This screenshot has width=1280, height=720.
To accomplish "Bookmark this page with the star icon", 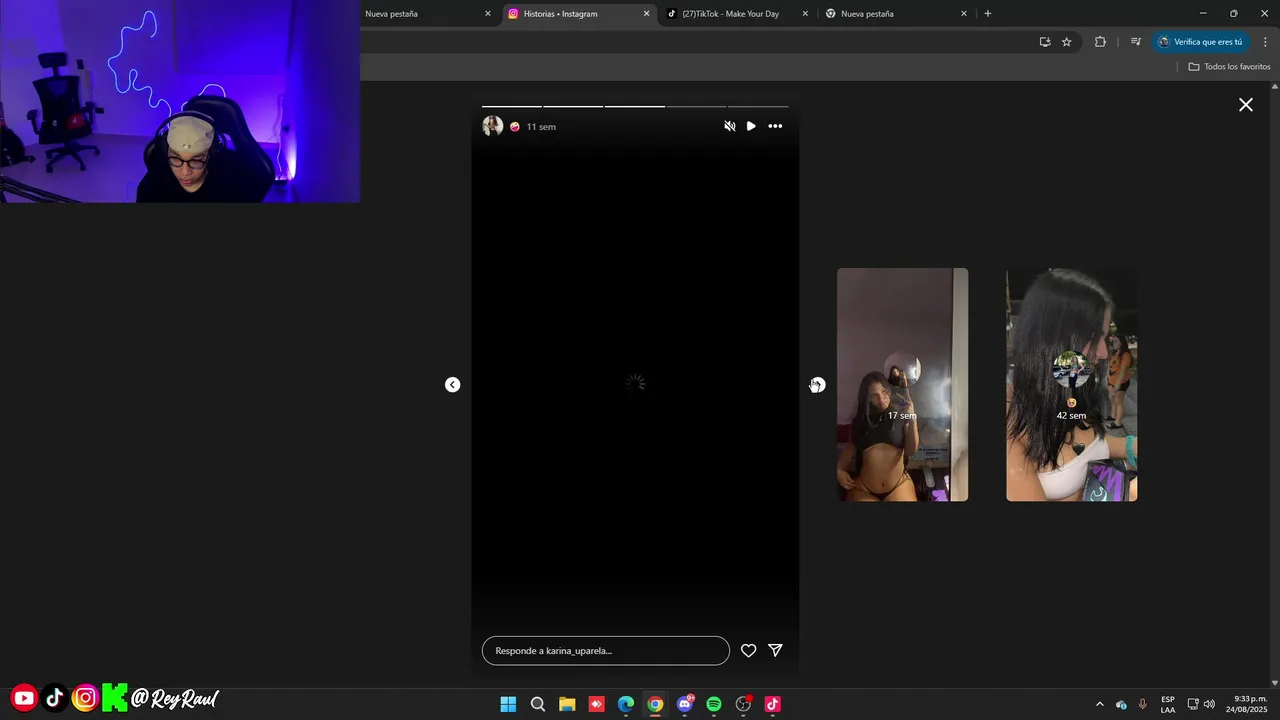I will pyautogui.click(x=1066, y=42).
